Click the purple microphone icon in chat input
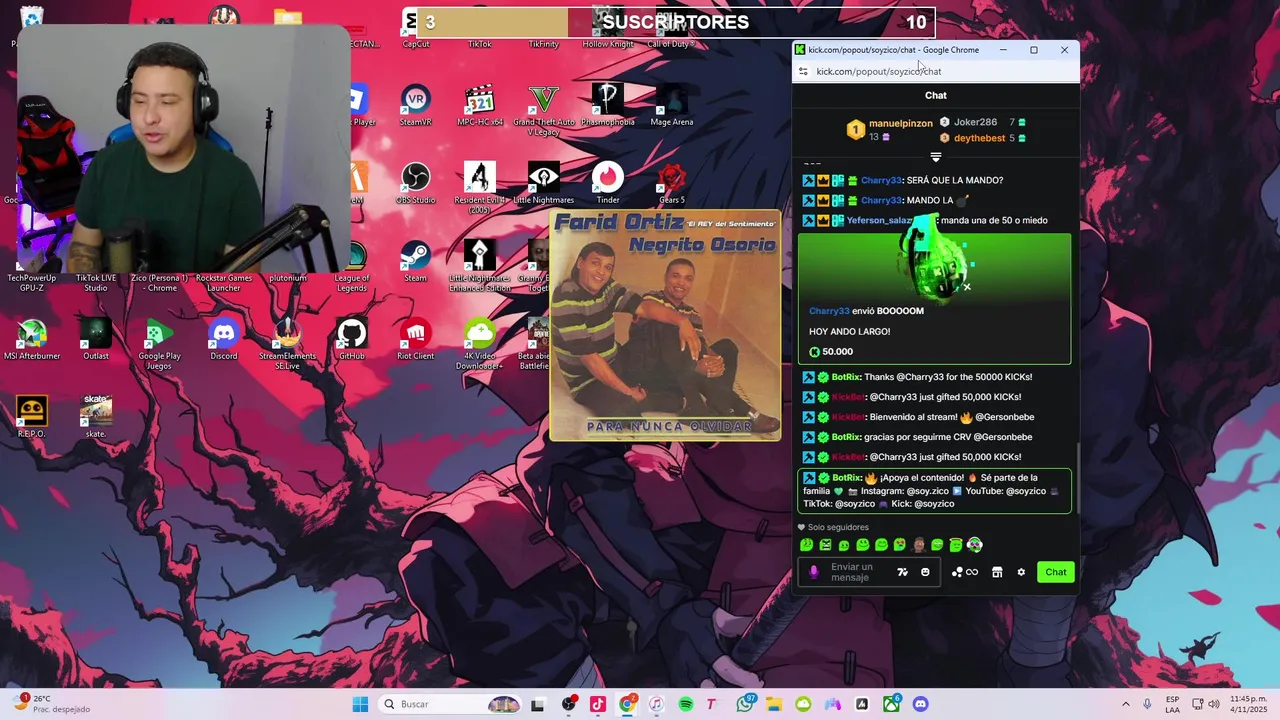The image size is (1280, 720). coord(813,572)
